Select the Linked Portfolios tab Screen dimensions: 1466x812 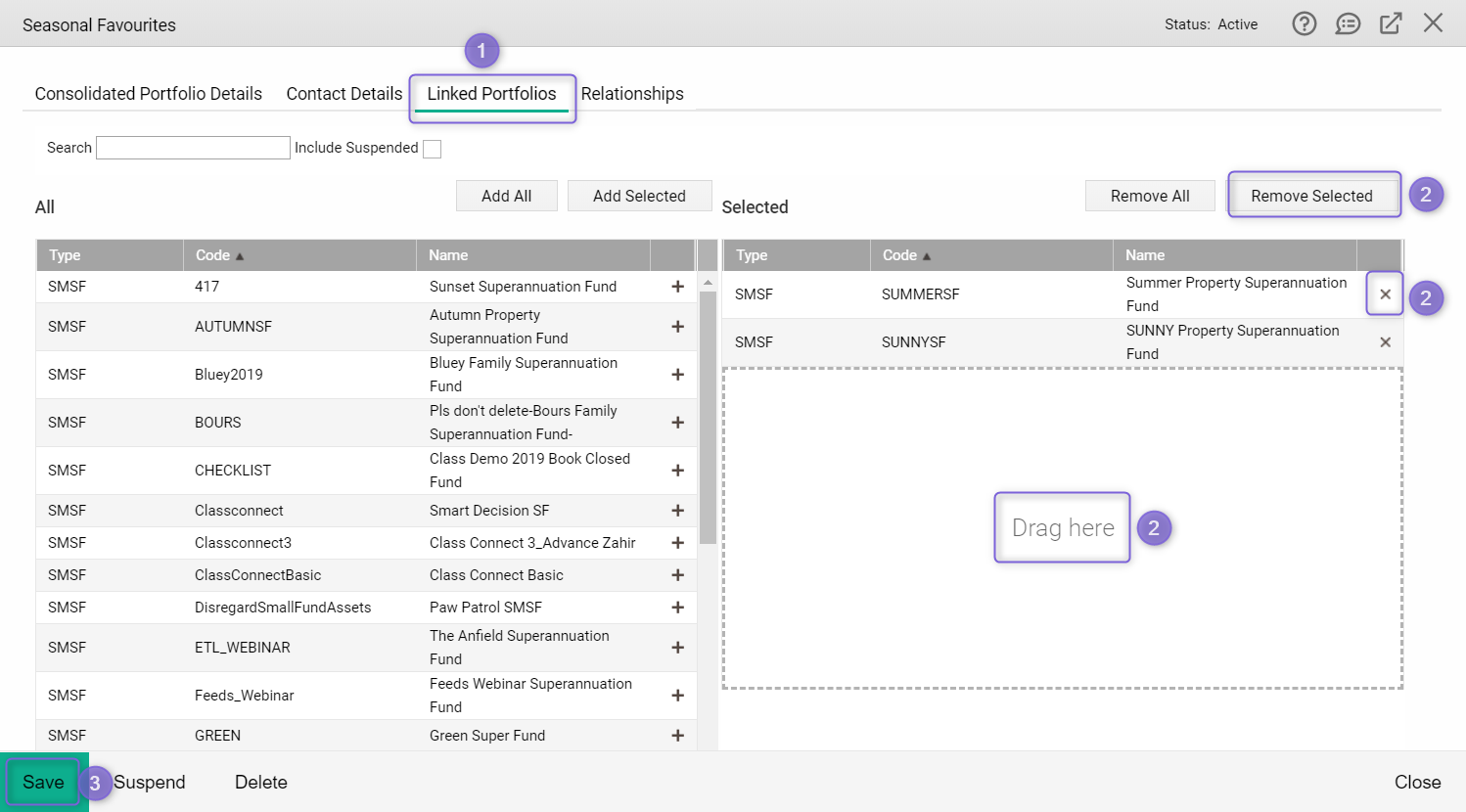point(491,94)
